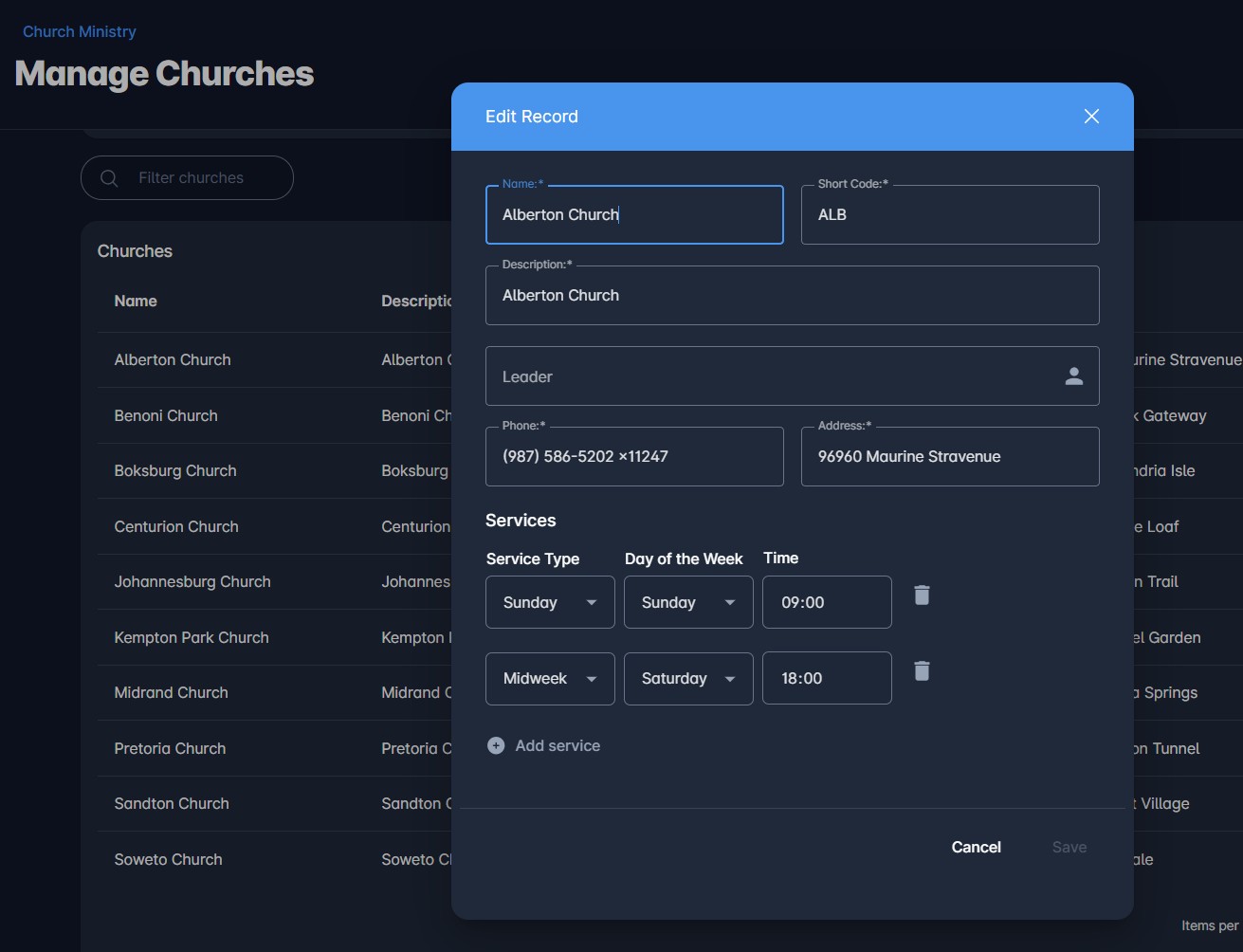Delete the Midweek Saturday service via trash icon
The height and width of the screenshot is (952, 1243).
click(x=921, y=670)
